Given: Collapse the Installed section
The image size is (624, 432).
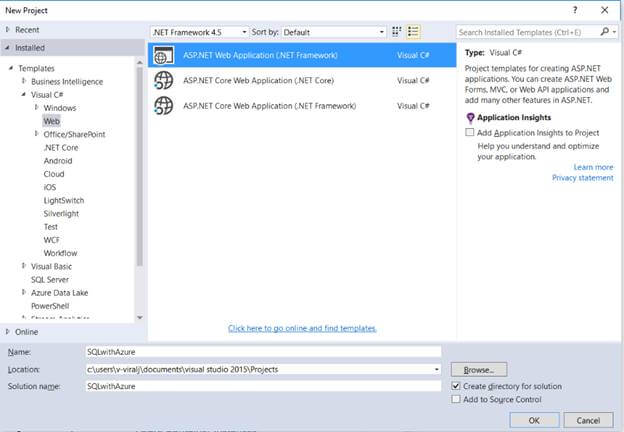Looking at the screenshot, I should pyautogui.click(x=8, y=48).
